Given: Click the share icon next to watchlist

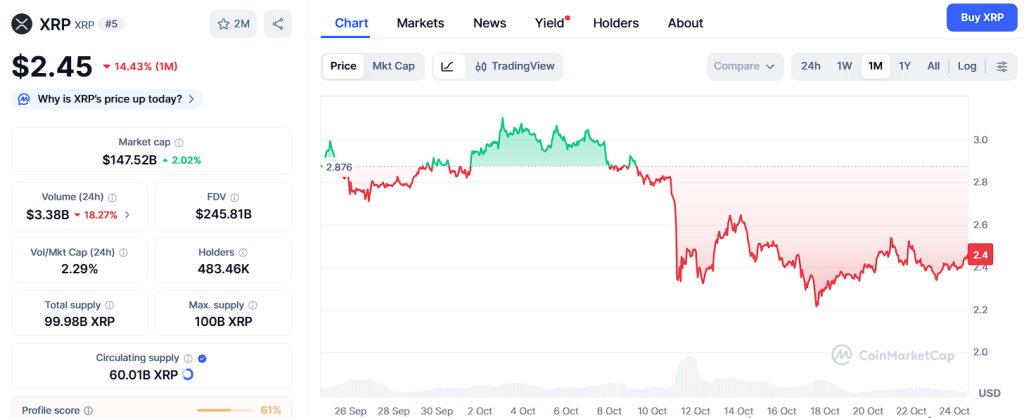Looking at the screenshot, I should (278, 24).
